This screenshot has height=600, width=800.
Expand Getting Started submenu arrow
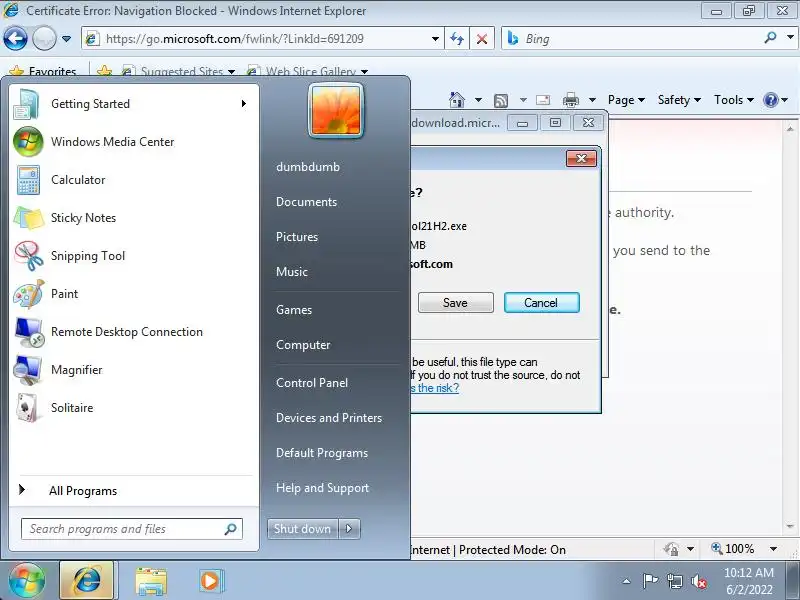(244, 104)
